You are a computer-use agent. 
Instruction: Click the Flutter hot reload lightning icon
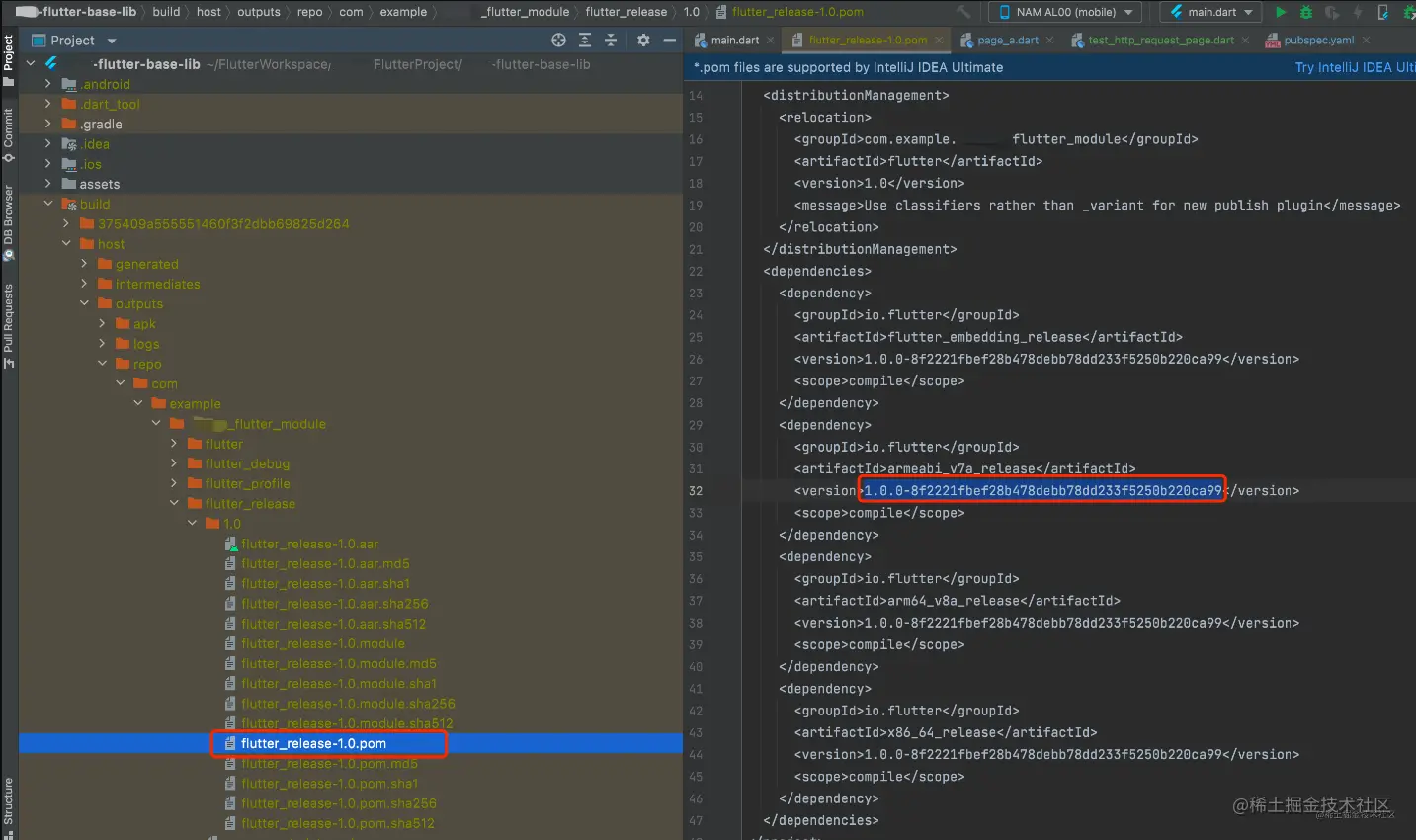(x=1358, y=12)
